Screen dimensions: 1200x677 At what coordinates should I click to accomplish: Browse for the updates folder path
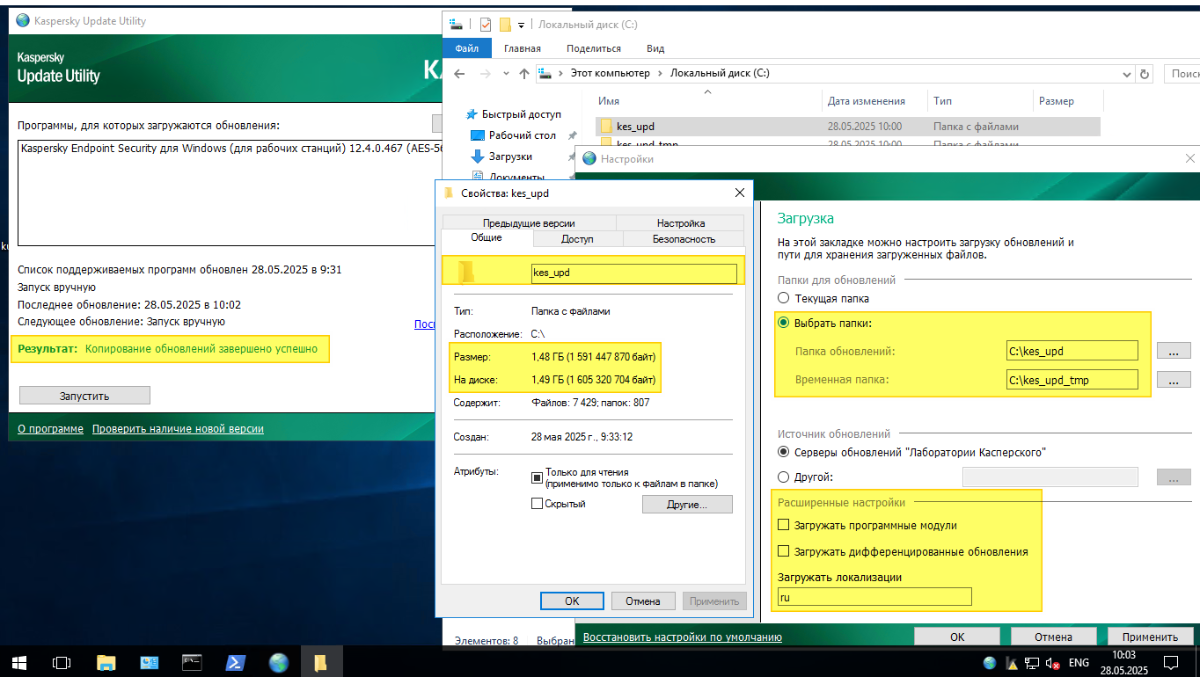coord(1174,351)
